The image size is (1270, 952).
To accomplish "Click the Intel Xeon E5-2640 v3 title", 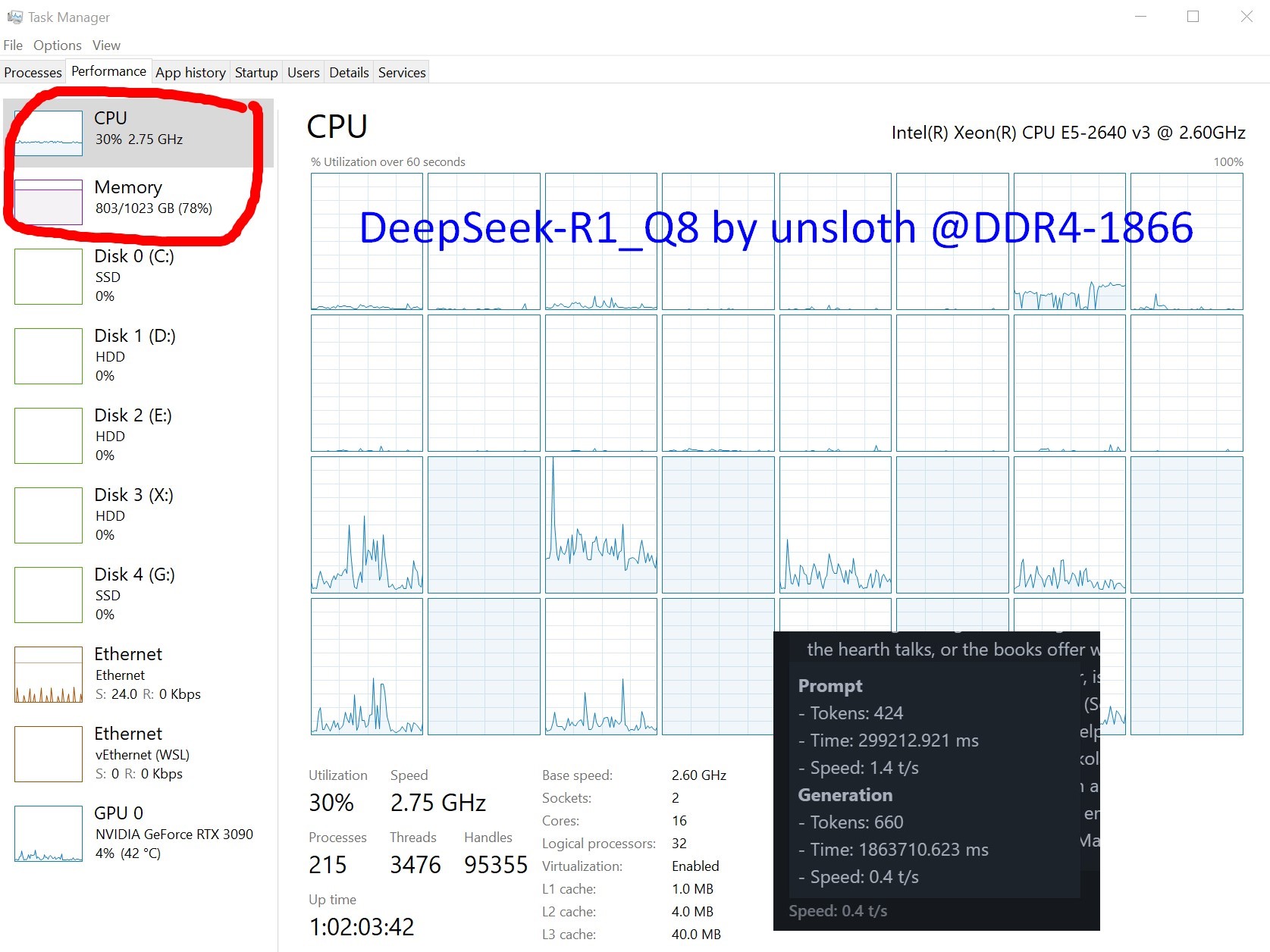I will [1068, 133].
